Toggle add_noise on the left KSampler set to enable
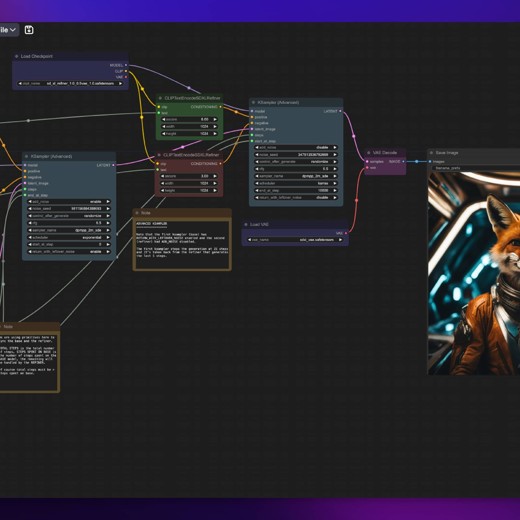Viewport: 520px width, 520px height. click(x=69, y=202)
